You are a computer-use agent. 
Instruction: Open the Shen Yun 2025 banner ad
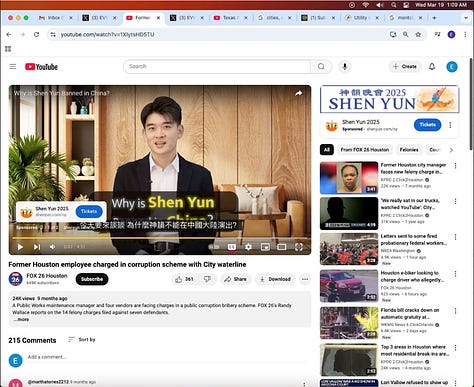point(389,99)
